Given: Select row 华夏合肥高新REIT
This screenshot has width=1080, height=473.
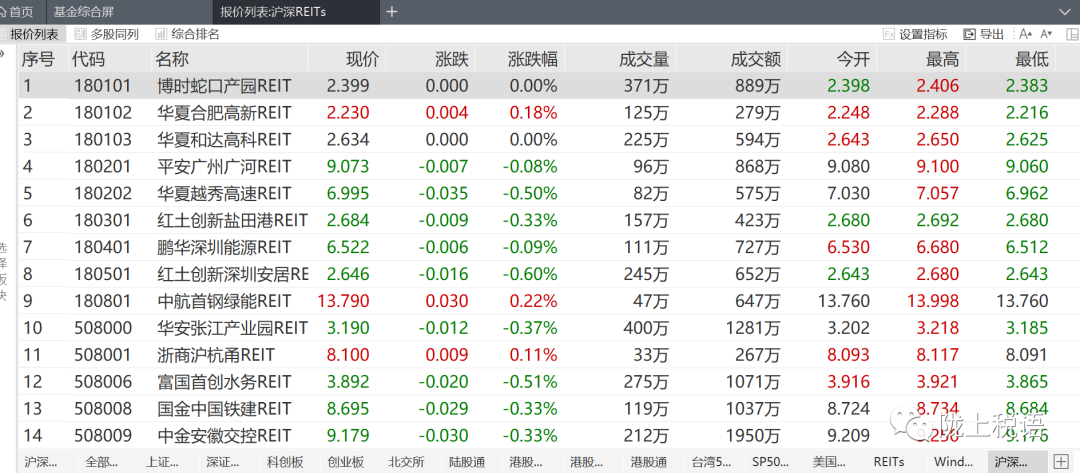Looking at the screenshot, I should tap(549, 113).
